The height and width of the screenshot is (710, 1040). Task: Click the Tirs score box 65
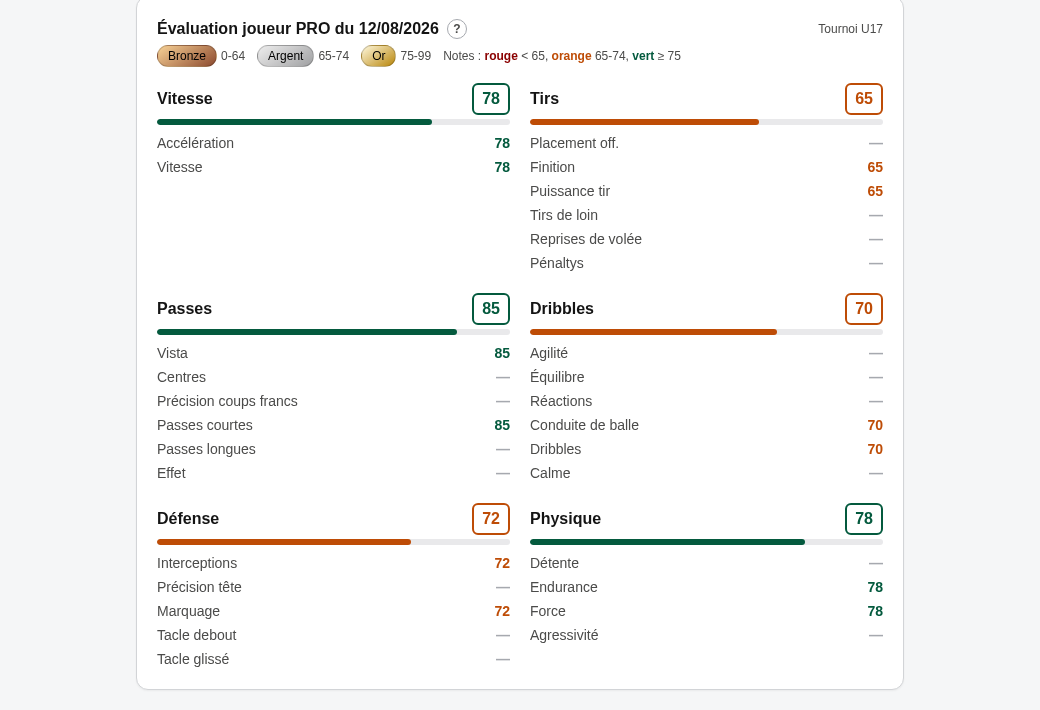click(x=864, y=99)
